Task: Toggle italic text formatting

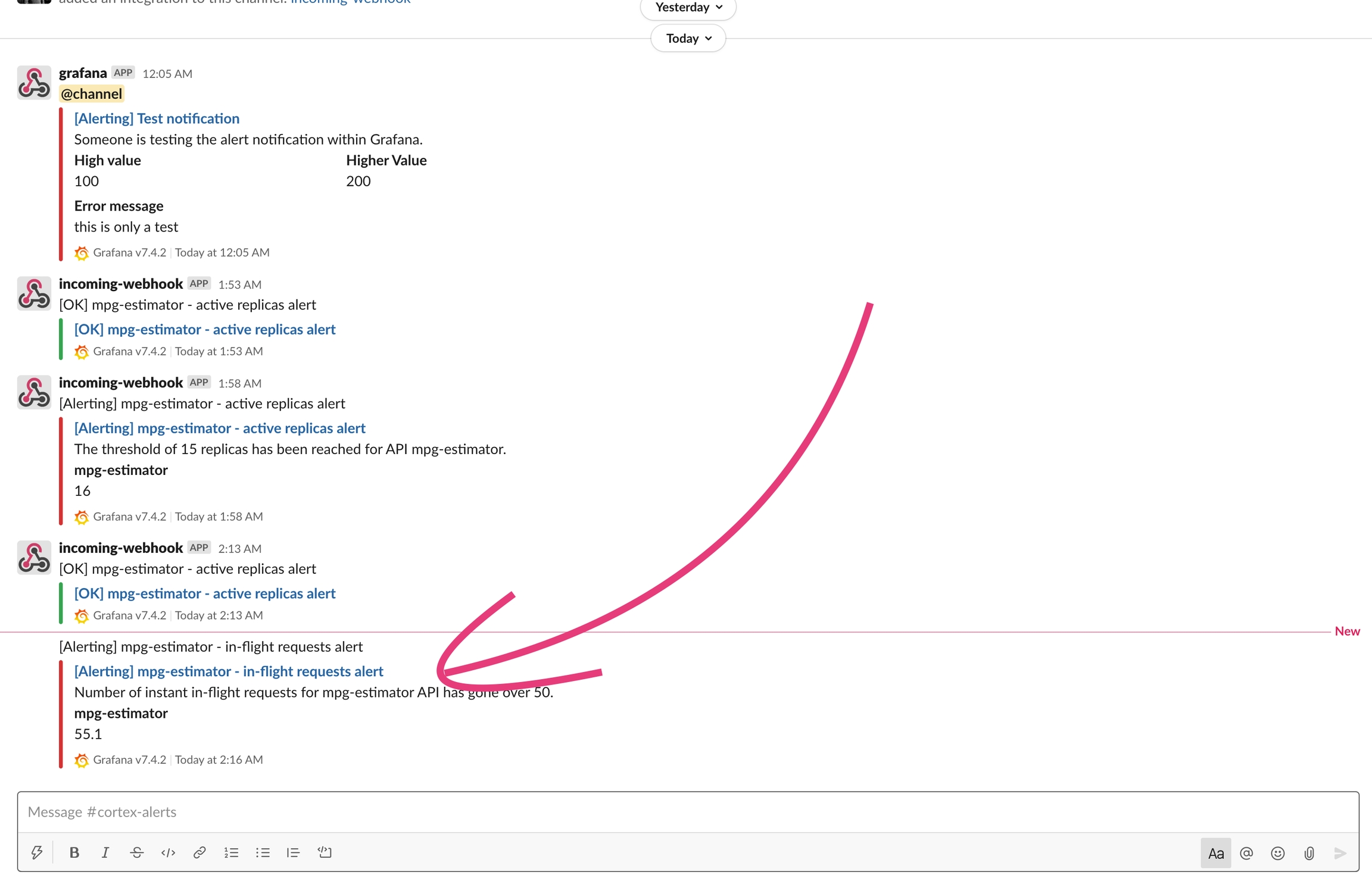Action: 105,852
